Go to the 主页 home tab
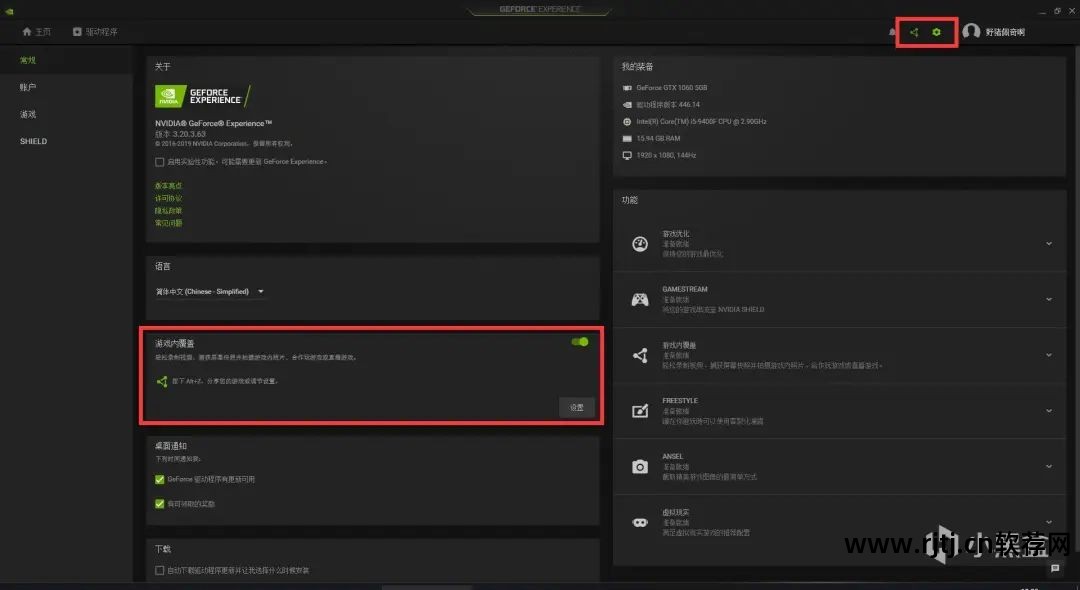This screenshot has height=590, width=1080. tap(37, 32)
